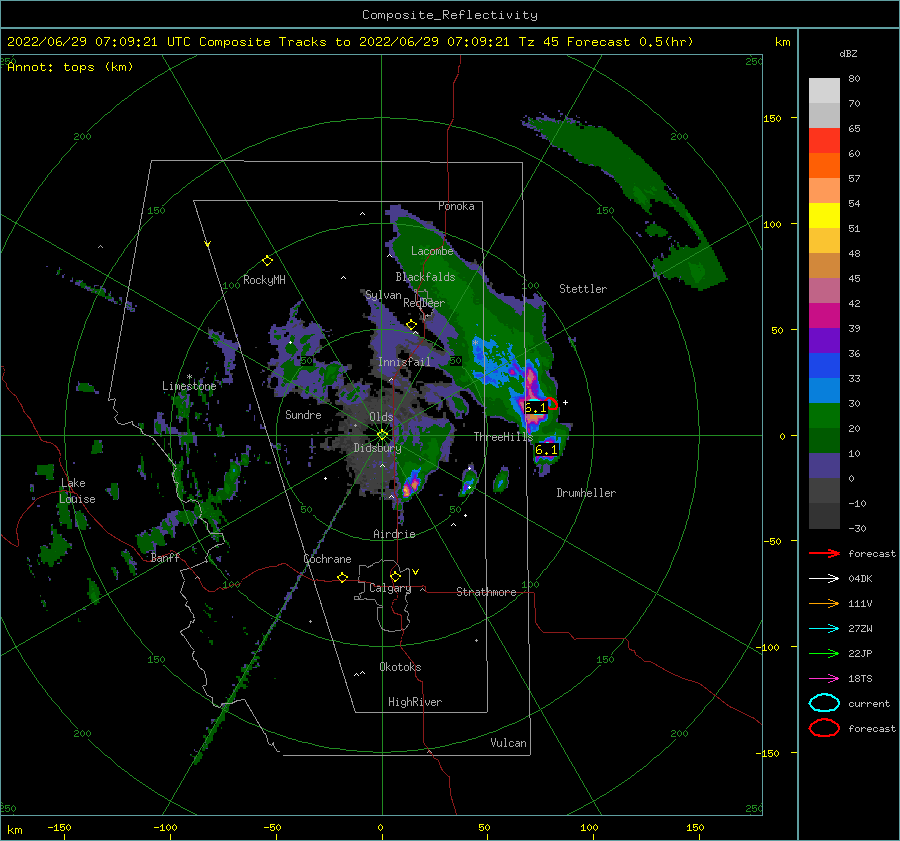Click the white 04DK arrow legend icon

pos(824,578)
